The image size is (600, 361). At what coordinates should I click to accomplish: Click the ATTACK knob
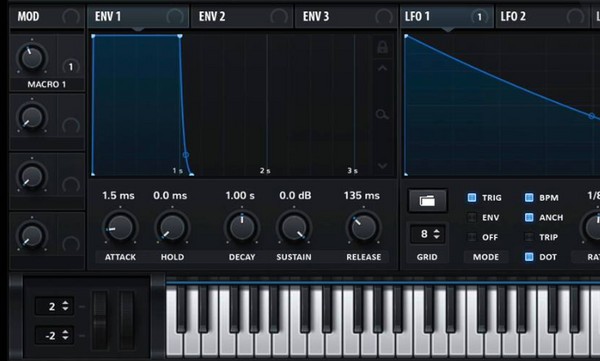pyautogui.click(x=120, y=227)
